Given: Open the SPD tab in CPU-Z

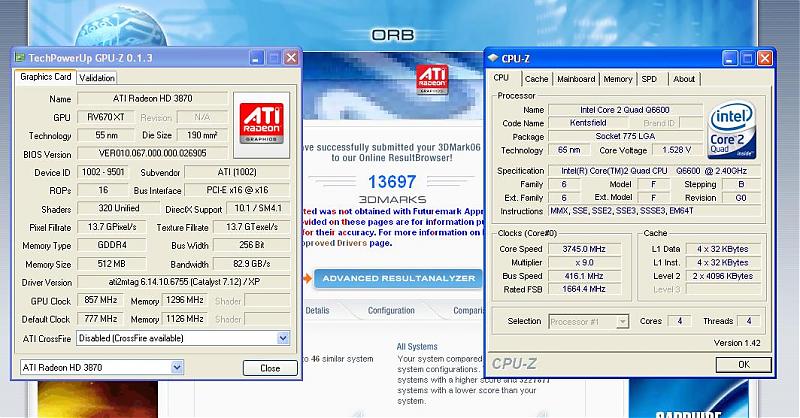Looking at the screenshot, I should point(649,79).
